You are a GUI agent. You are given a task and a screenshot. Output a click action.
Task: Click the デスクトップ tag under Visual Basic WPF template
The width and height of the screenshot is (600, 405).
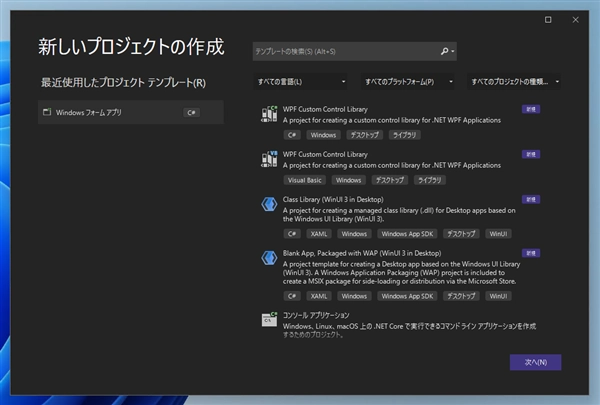click(x=390, y=180)
